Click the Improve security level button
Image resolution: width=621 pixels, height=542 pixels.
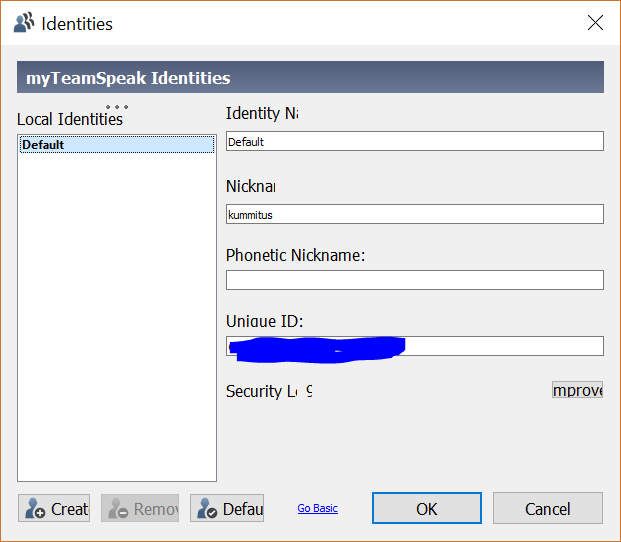point(577,390)
